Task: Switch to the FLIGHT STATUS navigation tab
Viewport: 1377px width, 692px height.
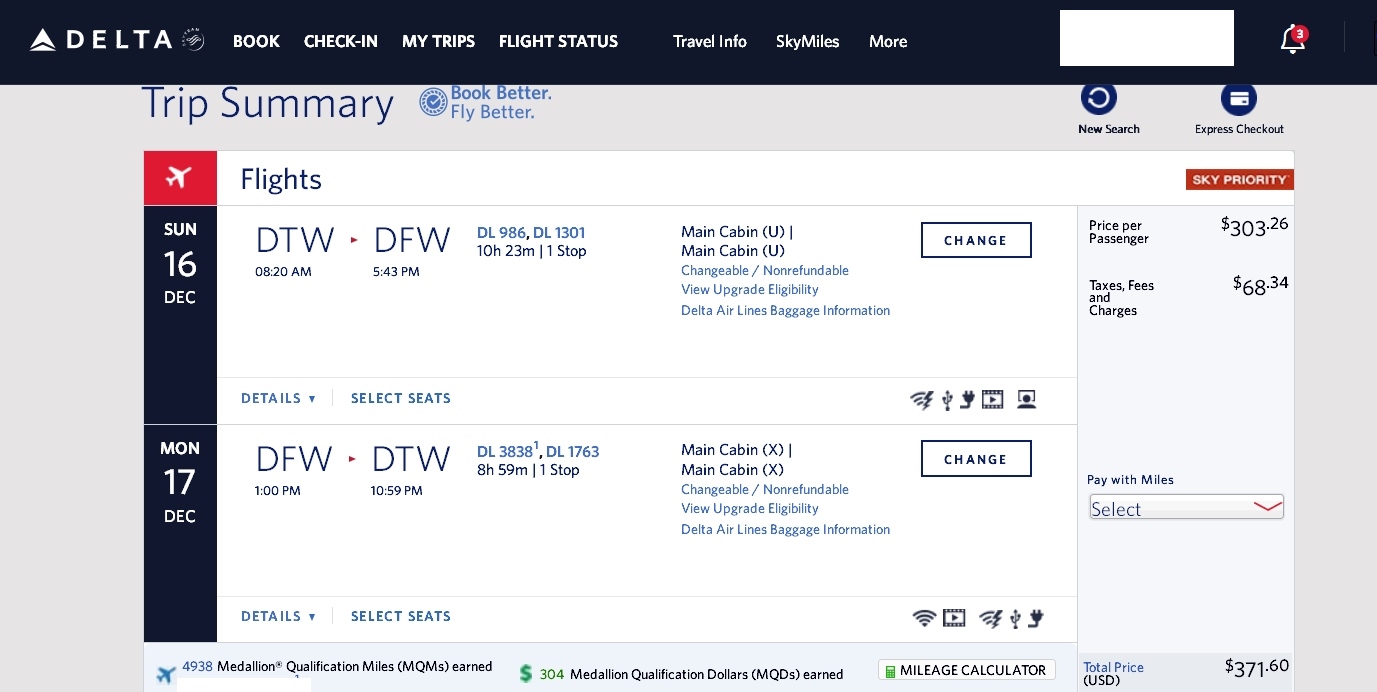Action: click(558, 42)
